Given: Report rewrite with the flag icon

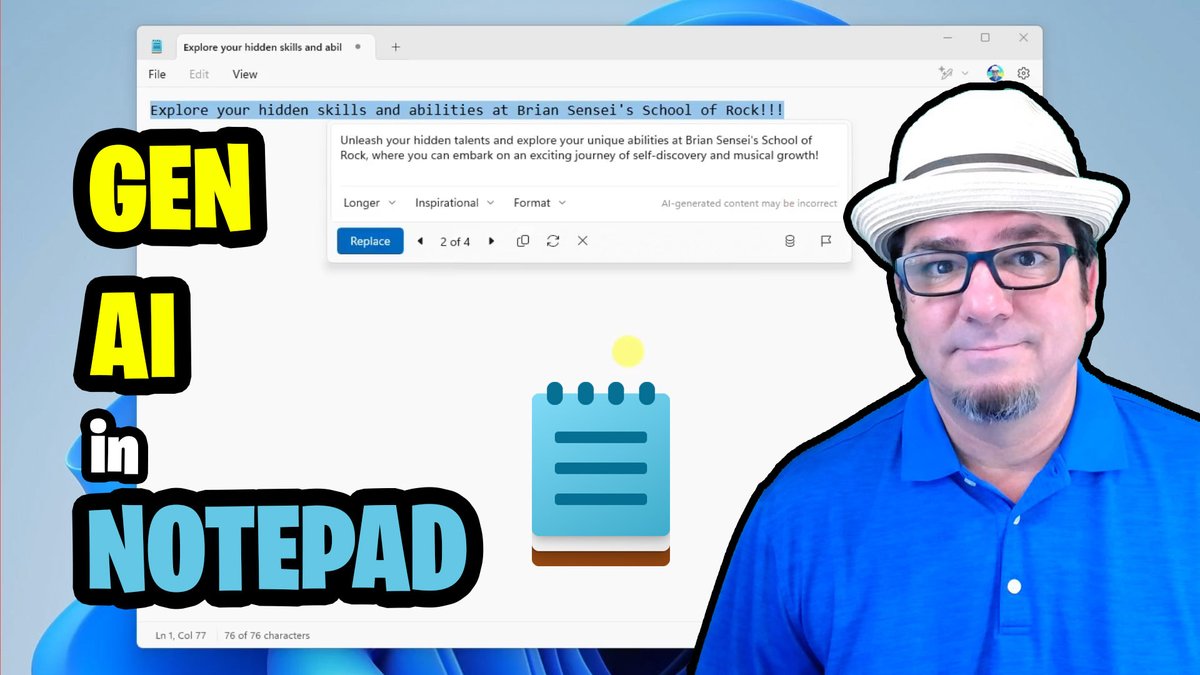Looking at the screenshot, I should 826,241.
